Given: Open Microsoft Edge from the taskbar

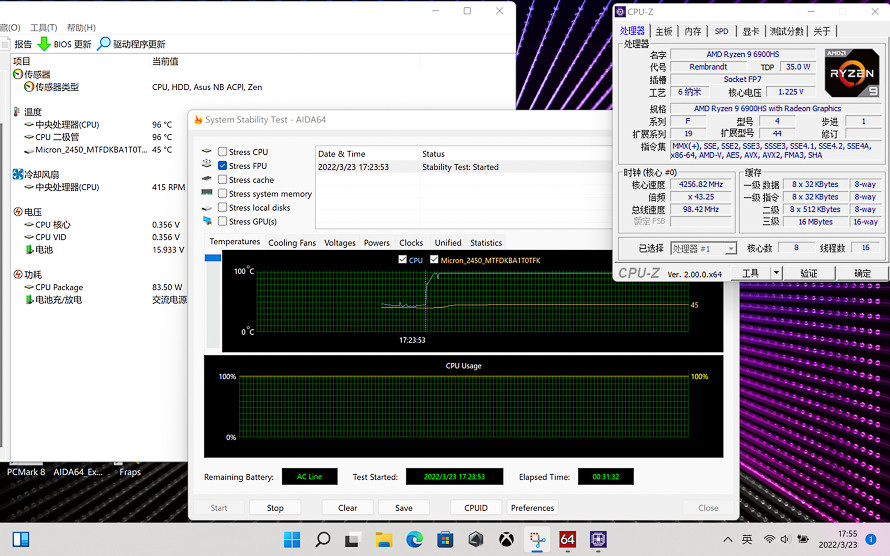Looking at the screenshot, I should 415,540.
